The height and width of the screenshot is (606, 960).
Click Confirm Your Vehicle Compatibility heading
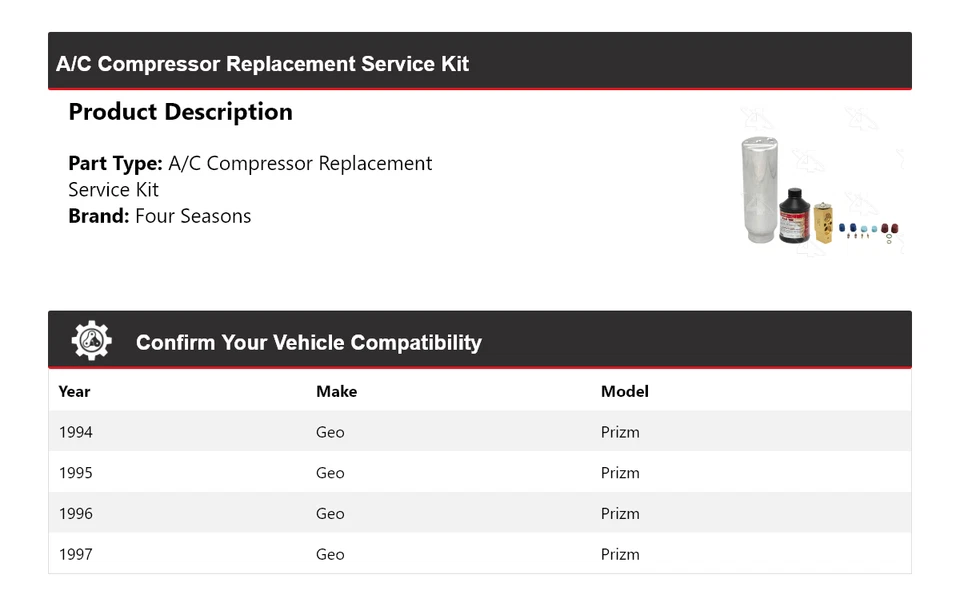(x=308, y=343)
